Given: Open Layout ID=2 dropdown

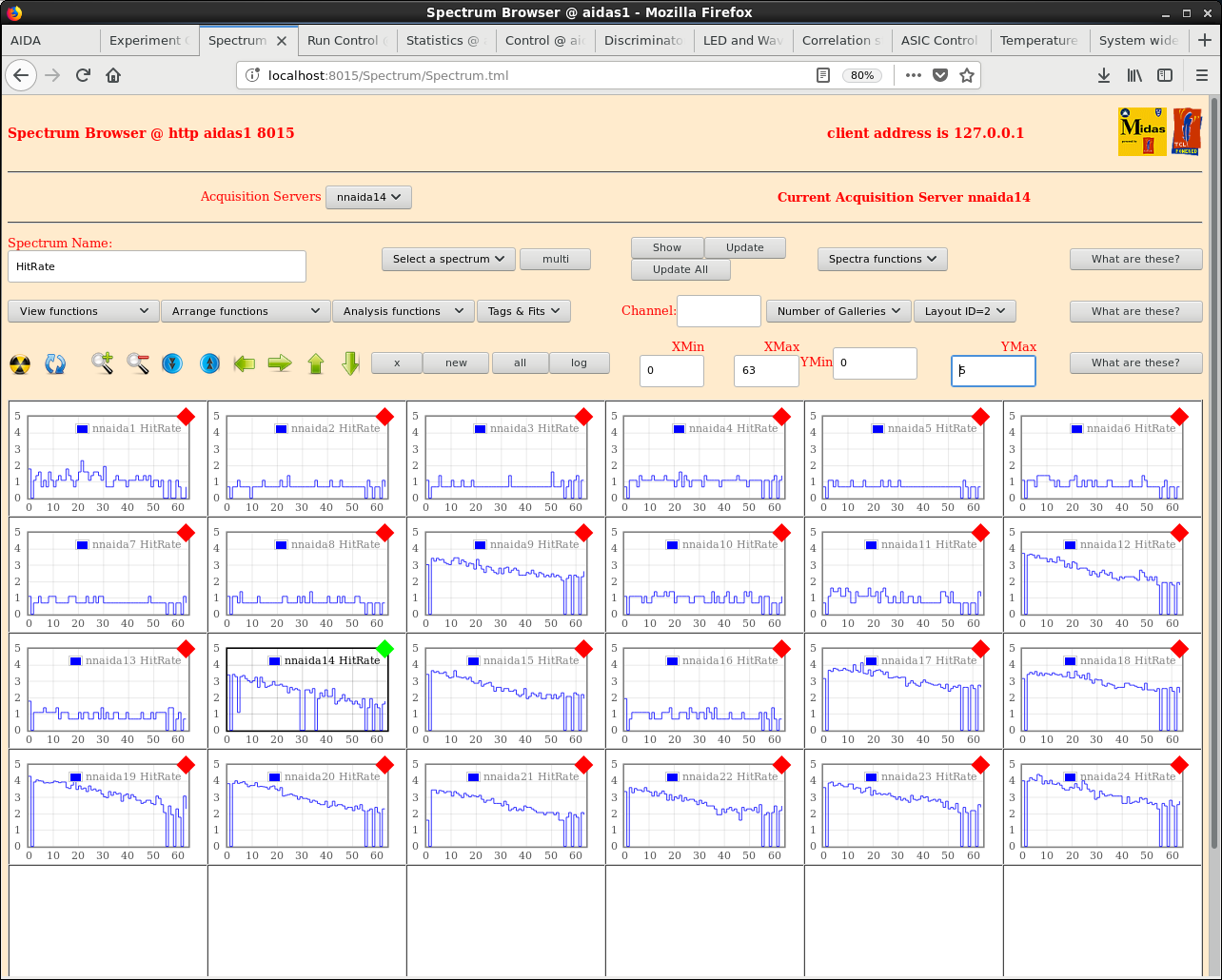Looking at the screenshot, I should click(965, 311).
